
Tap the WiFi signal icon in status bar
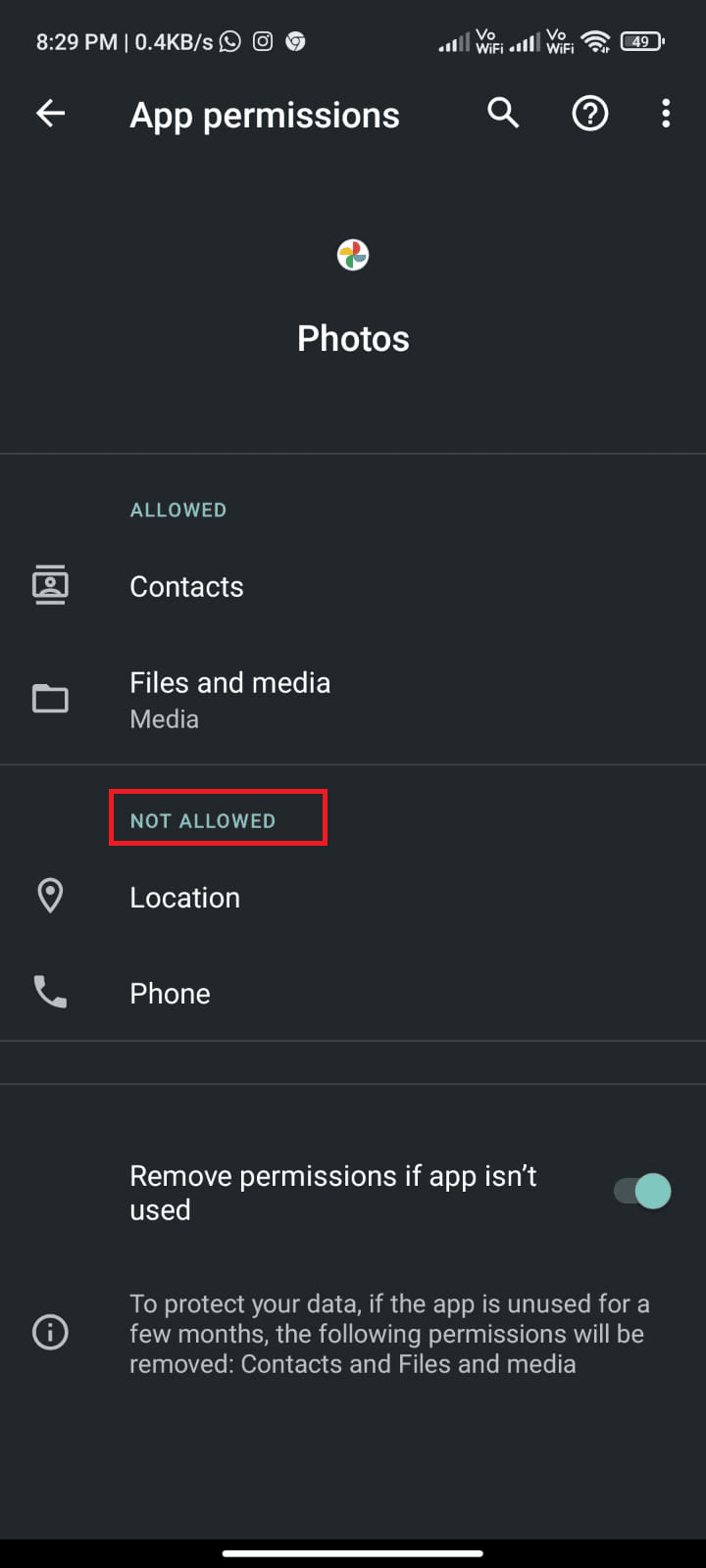tap(595, 41)
